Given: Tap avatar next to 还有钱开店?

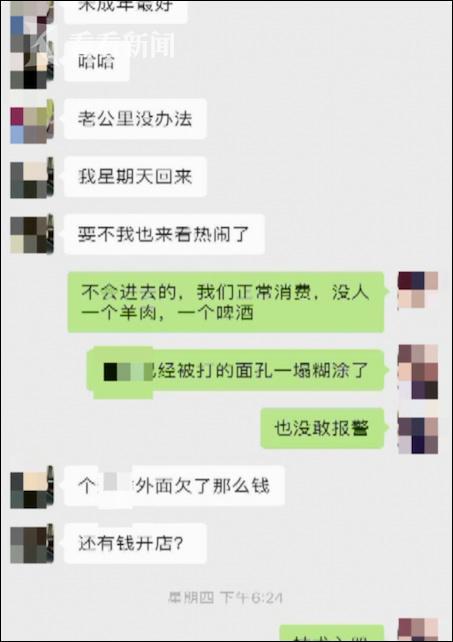Looking at the screenshot, I should (32, 544).
